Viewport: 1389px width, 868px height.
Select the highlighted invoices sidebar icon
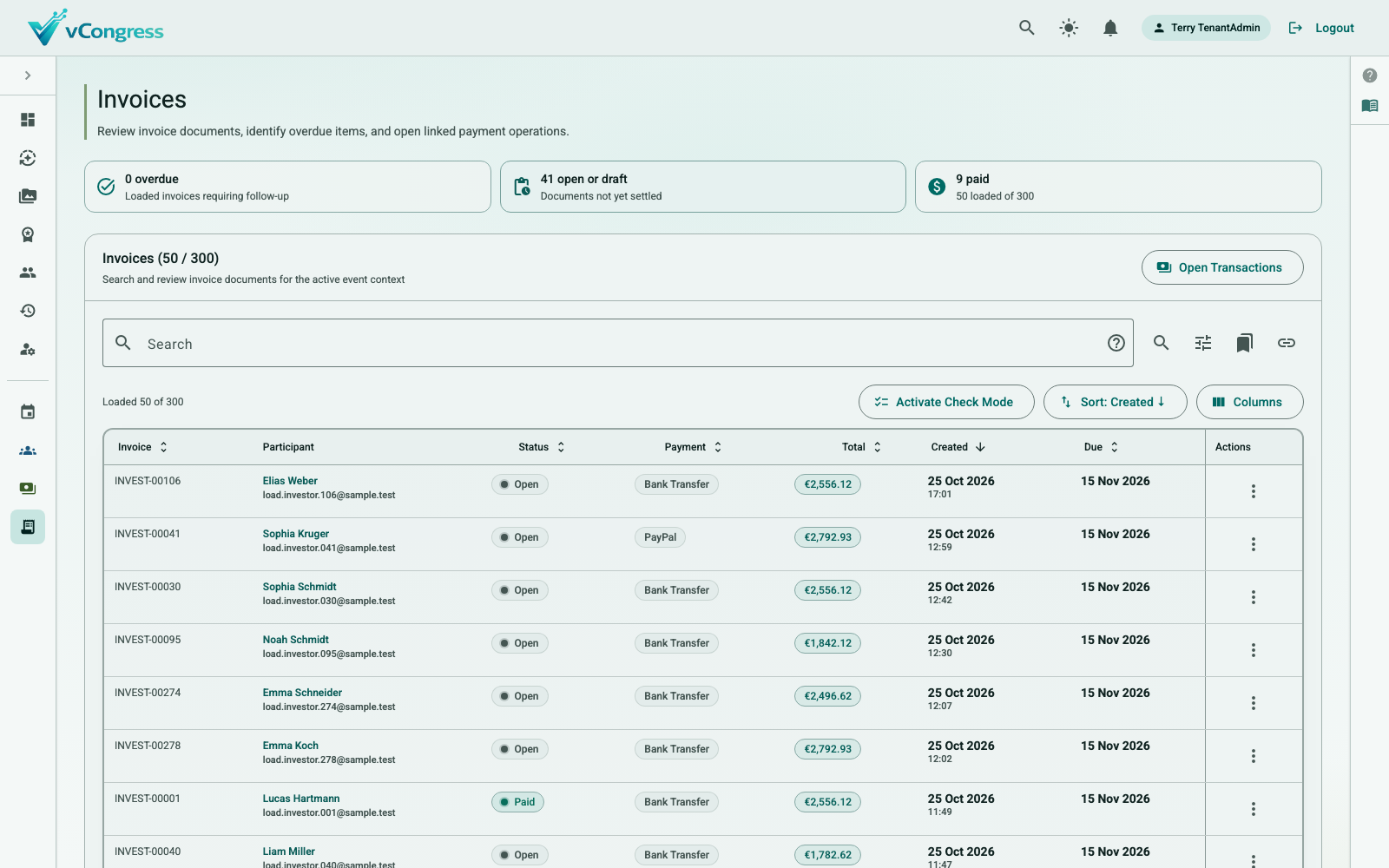tap(28, 527)
